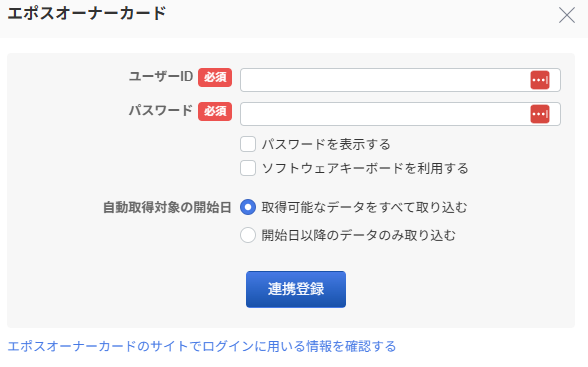Click the ソフトウェアキーボードを利用する label text

(365, 168)
